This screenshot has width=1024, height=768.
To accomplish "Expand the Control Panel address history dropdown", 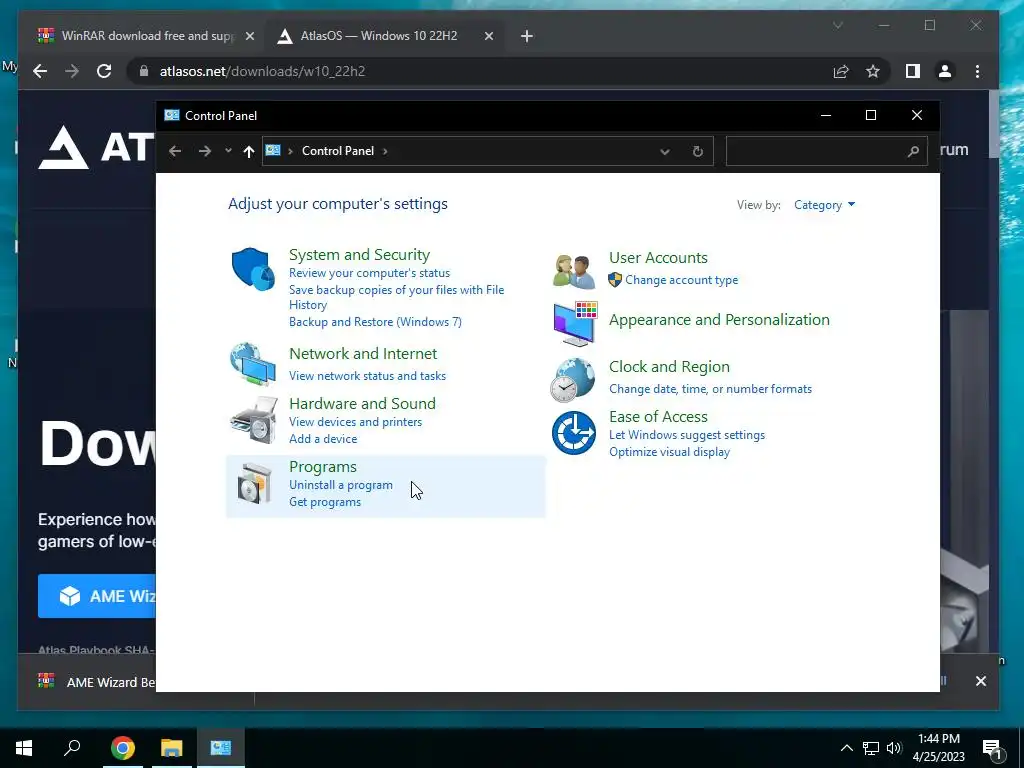I will click(665, 152).
